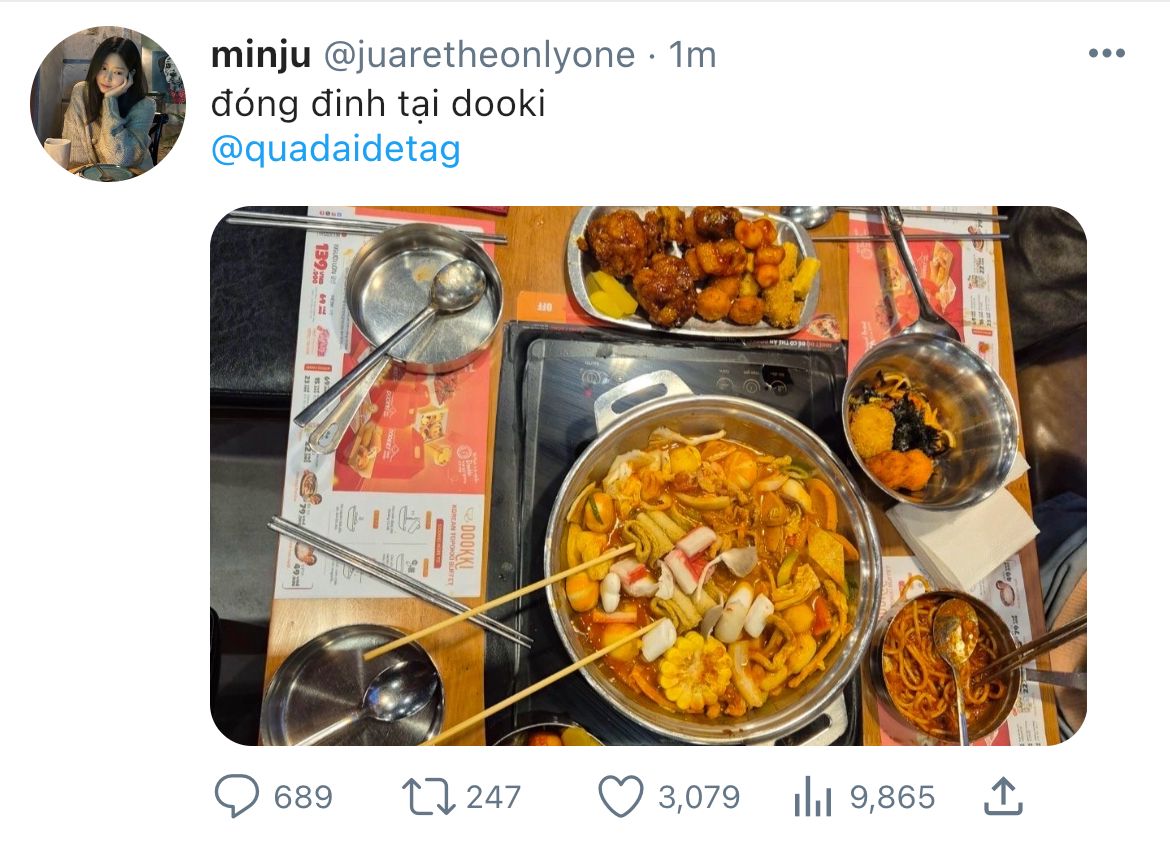Retweet using the retweet arrows icon
The image size is (1170, 845).
click(x=428, y=797)
